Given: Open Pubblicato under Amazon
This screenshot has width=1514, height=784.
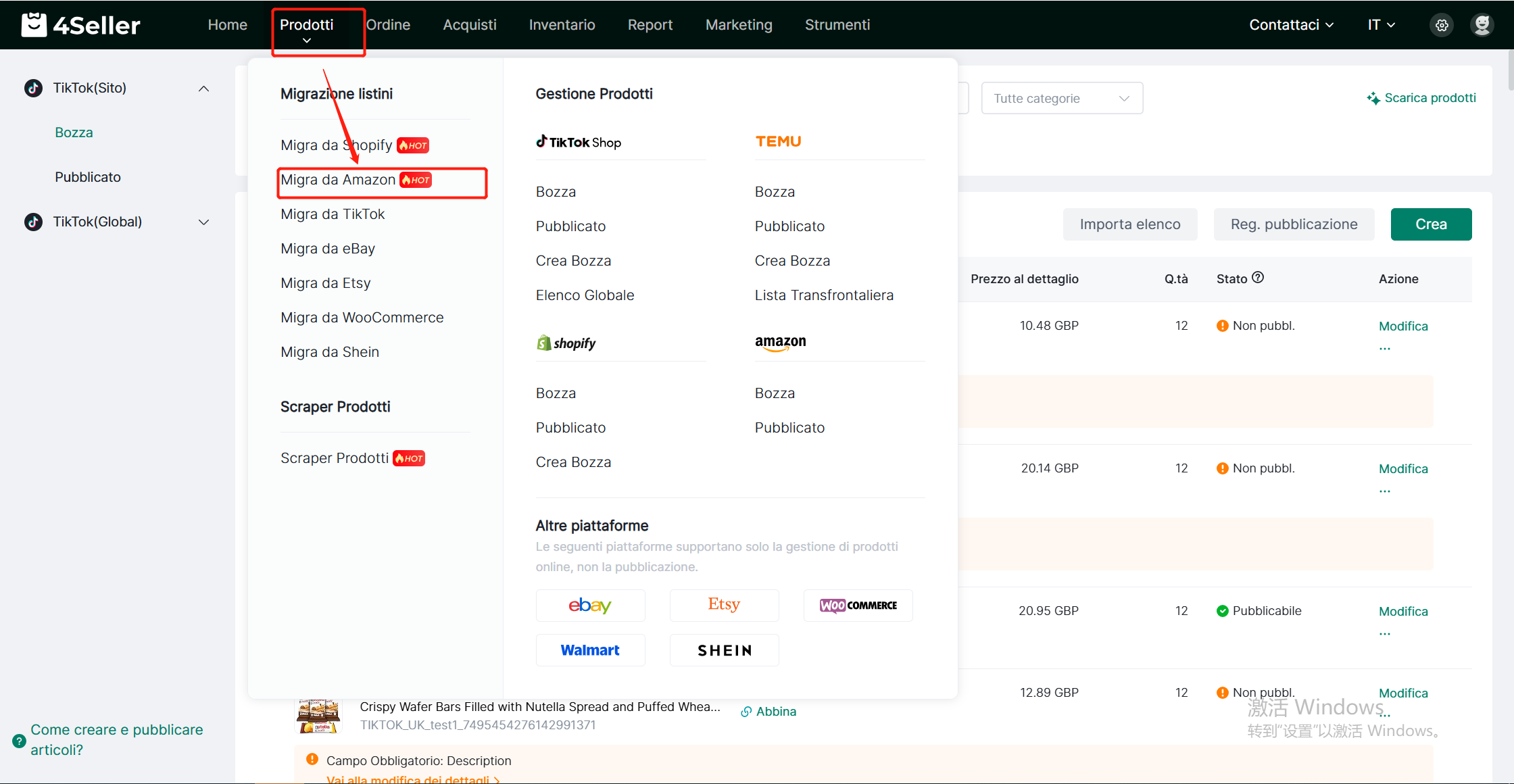Looking at the screenshot, I should click(789, 428).
